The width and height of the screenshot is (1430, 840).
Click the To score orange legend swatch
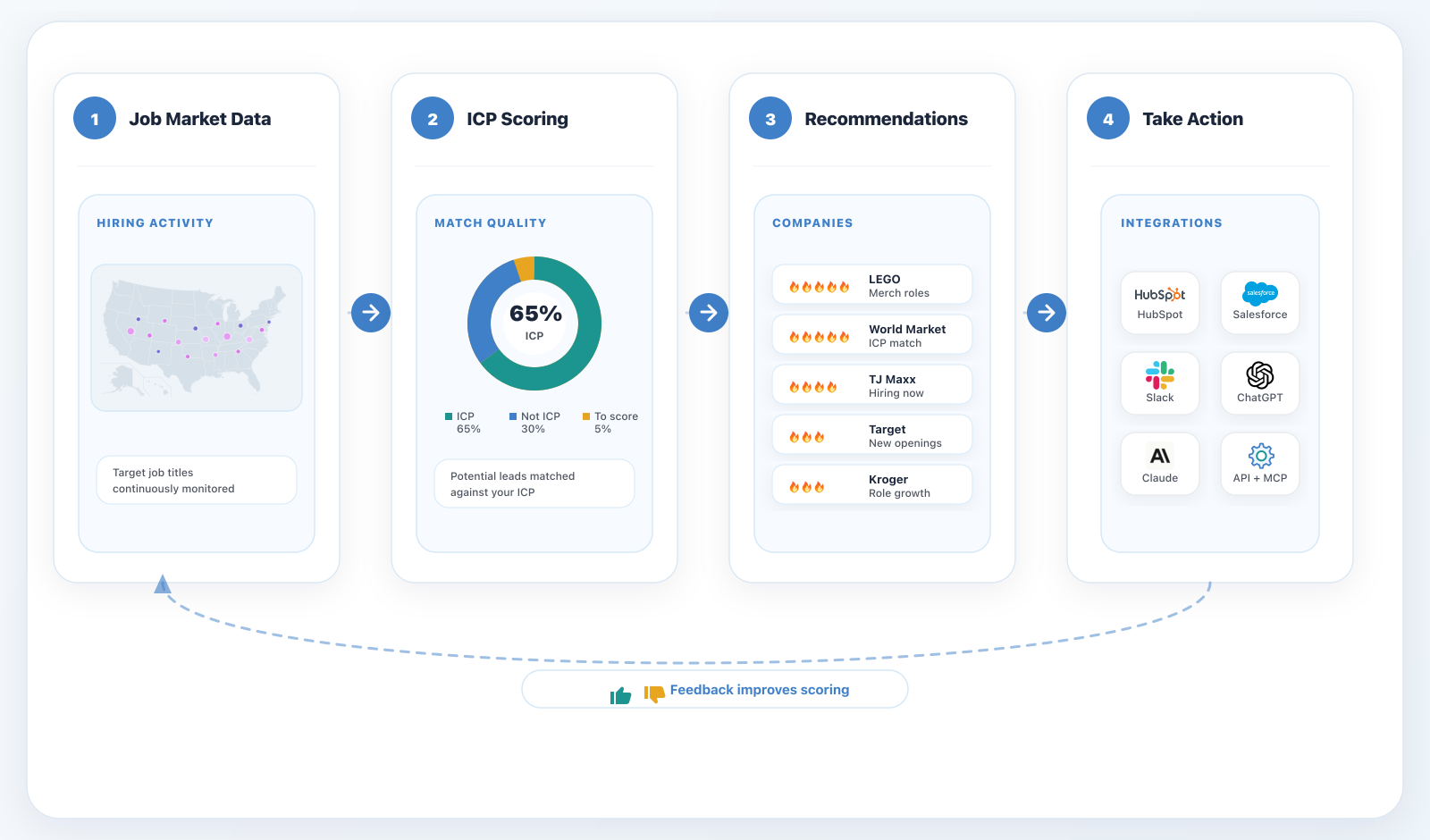(x=586, y=416)
